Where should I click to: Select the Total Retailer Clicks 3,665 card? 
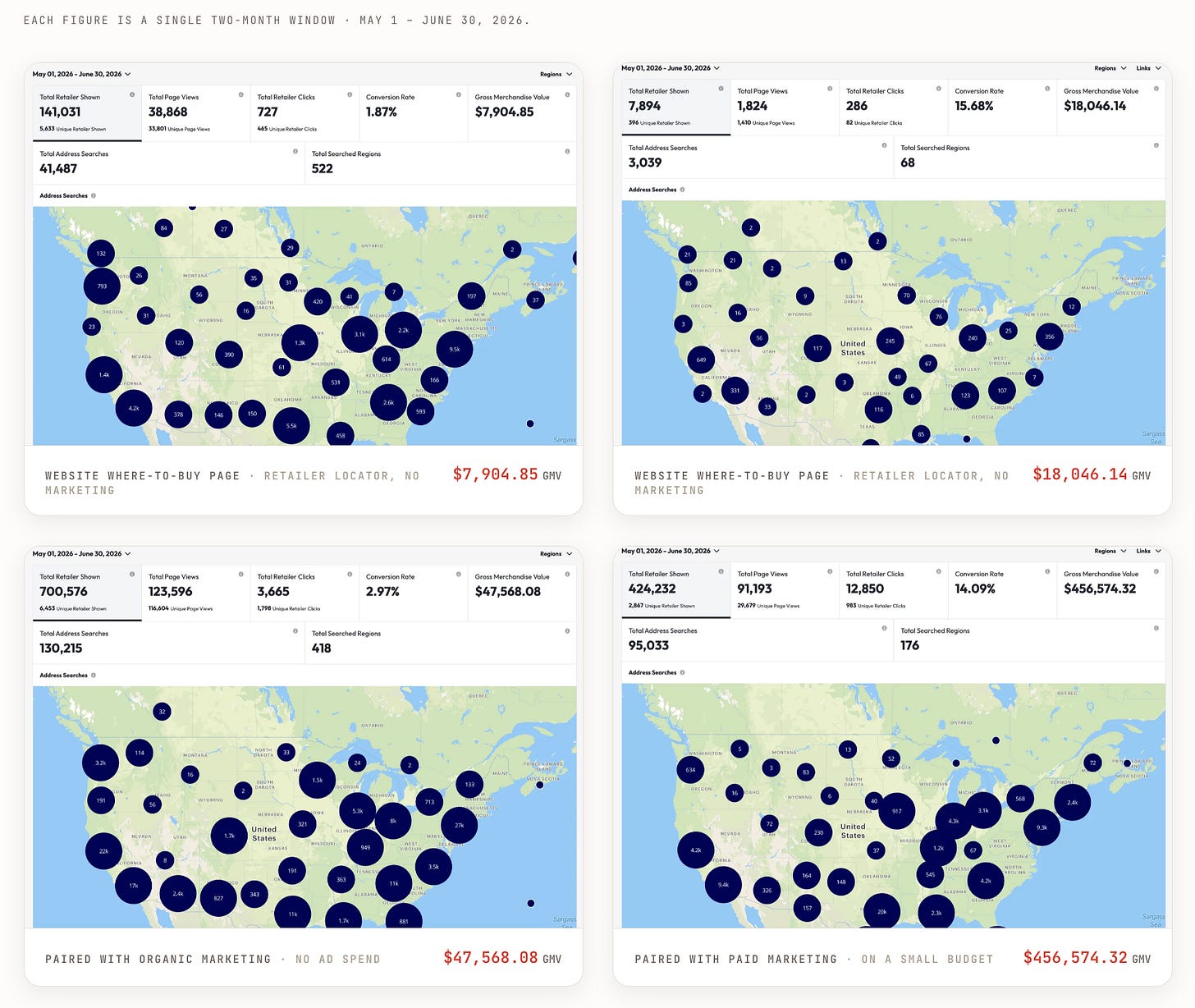click(x=304, y=593)
